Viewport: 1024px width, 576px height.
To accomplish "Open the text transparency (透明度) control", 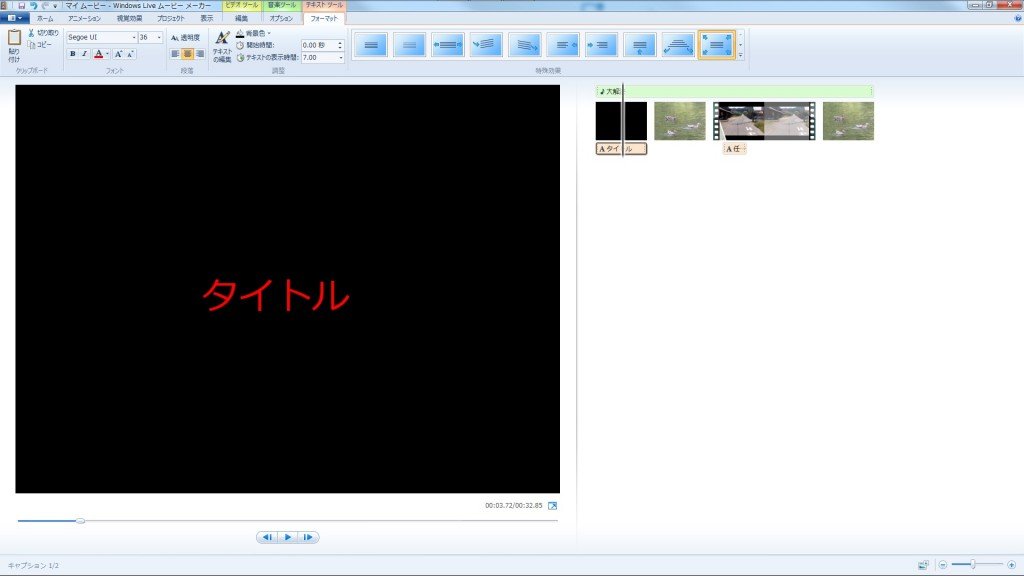I will tap(185, 38).
